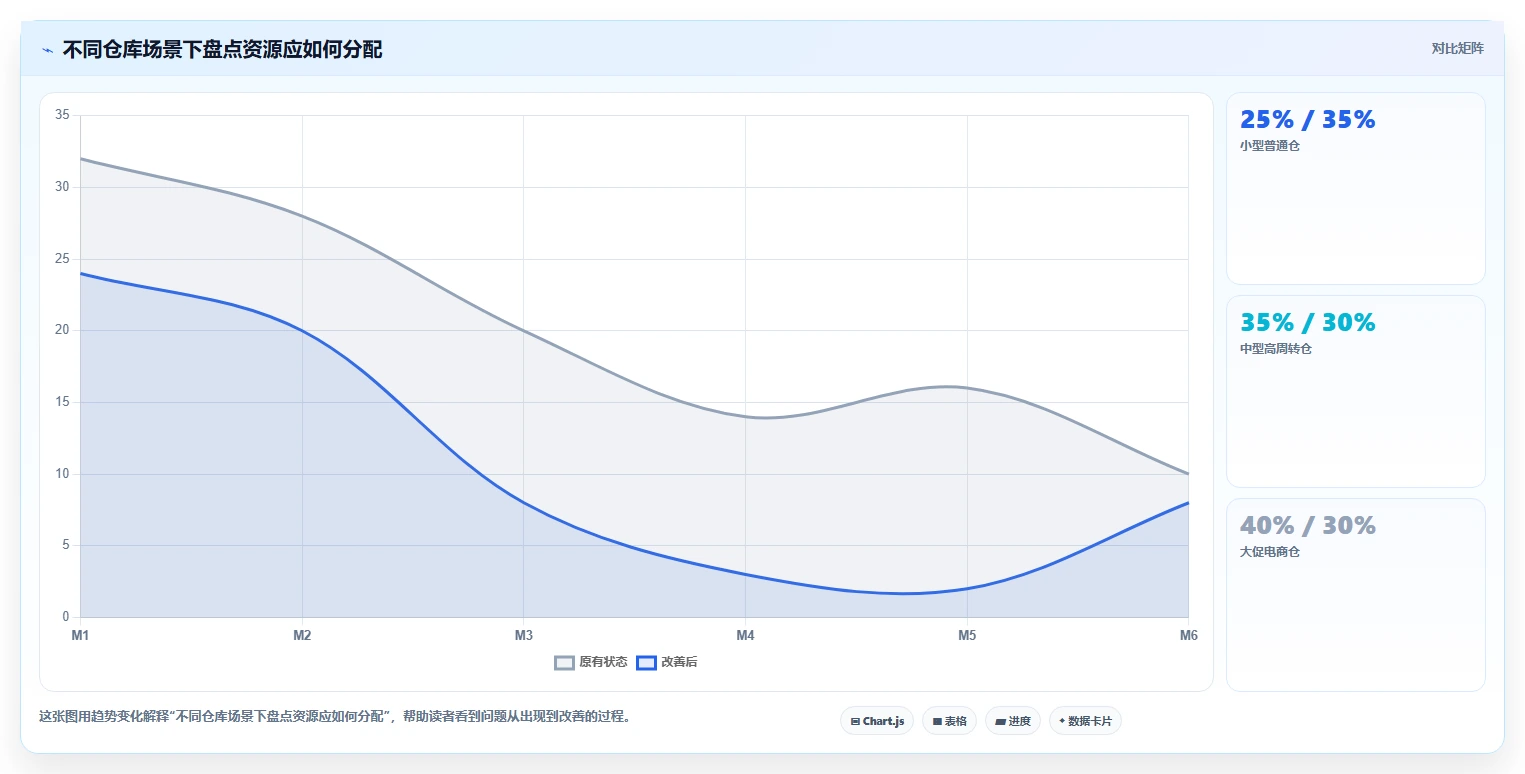Click the 25% / 35% metric value
Image resolution: width=1525 pixels, height=774 pixels.
[x=1308, y=120]
